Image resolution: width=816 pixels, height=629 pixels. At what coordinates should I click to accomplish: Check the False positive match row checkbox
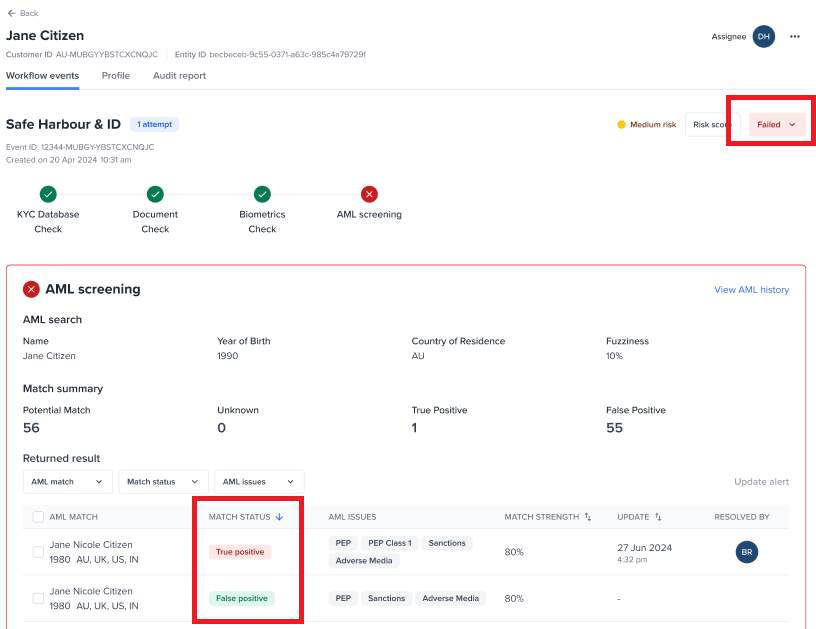point(38,598)
